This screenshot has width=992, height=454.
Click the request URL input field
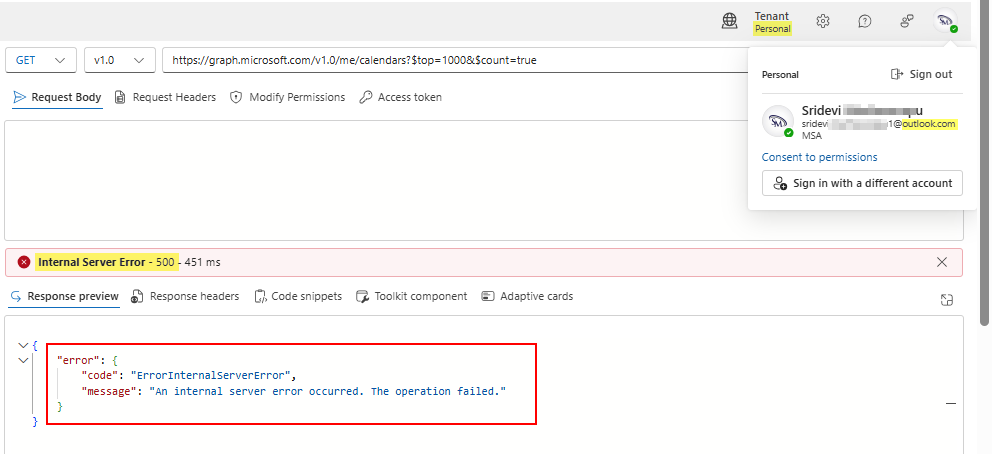456,61
